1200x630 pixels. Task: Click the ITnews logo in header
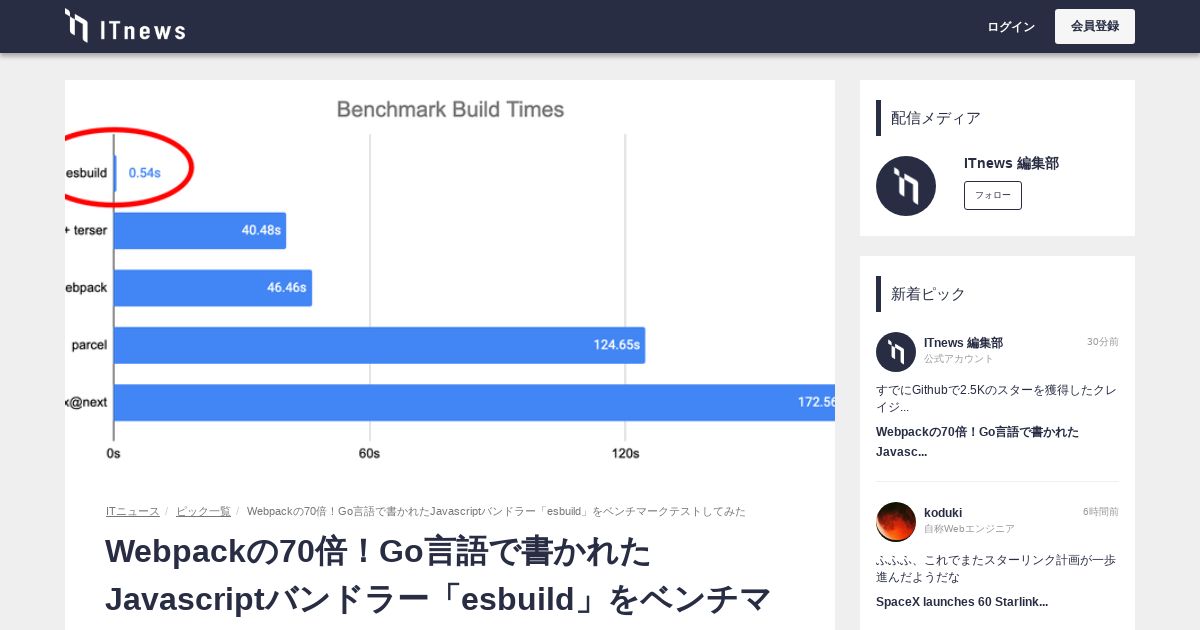point(125,26)
